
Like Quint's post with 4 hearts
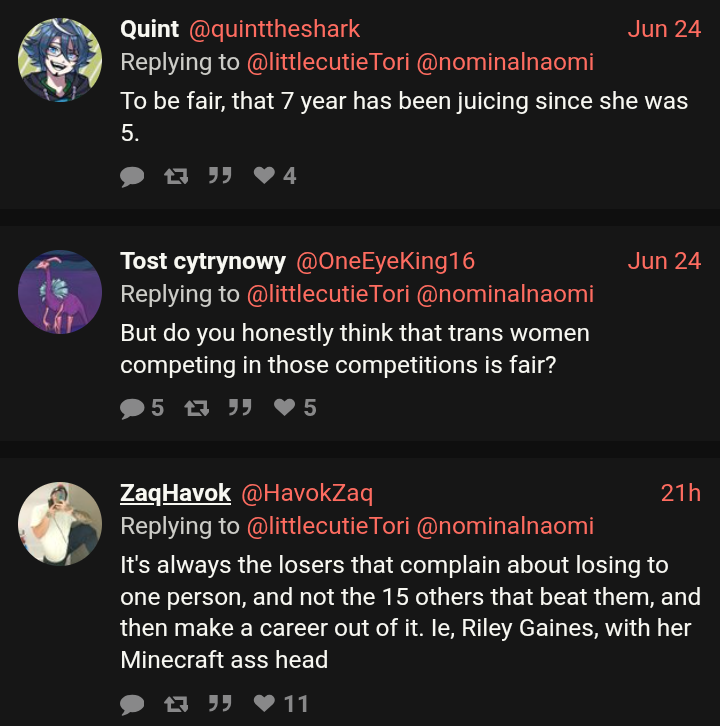(264, 177)
